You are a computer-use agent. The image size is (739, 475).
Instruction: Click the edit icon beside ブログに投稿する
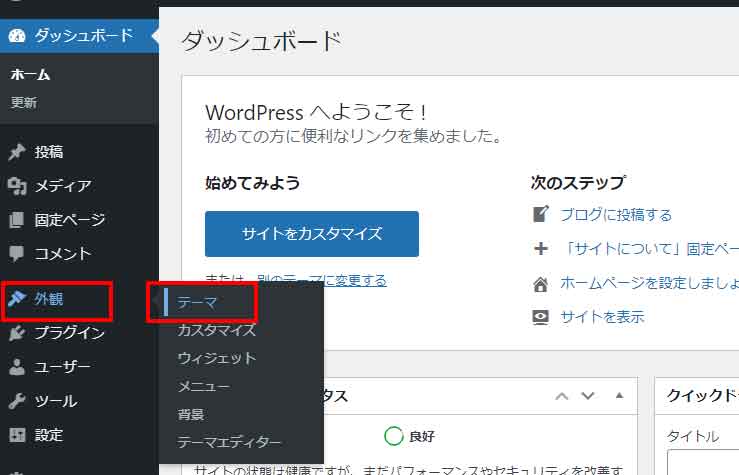pyautogui.click(x=541, y=214)
